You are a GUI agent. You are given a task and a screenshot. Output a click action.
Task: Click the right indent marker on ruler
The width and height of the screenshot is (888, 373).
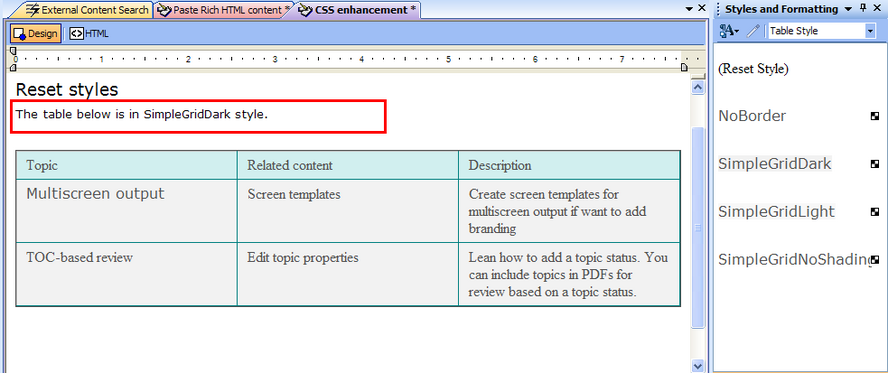(x=684, y=67)
